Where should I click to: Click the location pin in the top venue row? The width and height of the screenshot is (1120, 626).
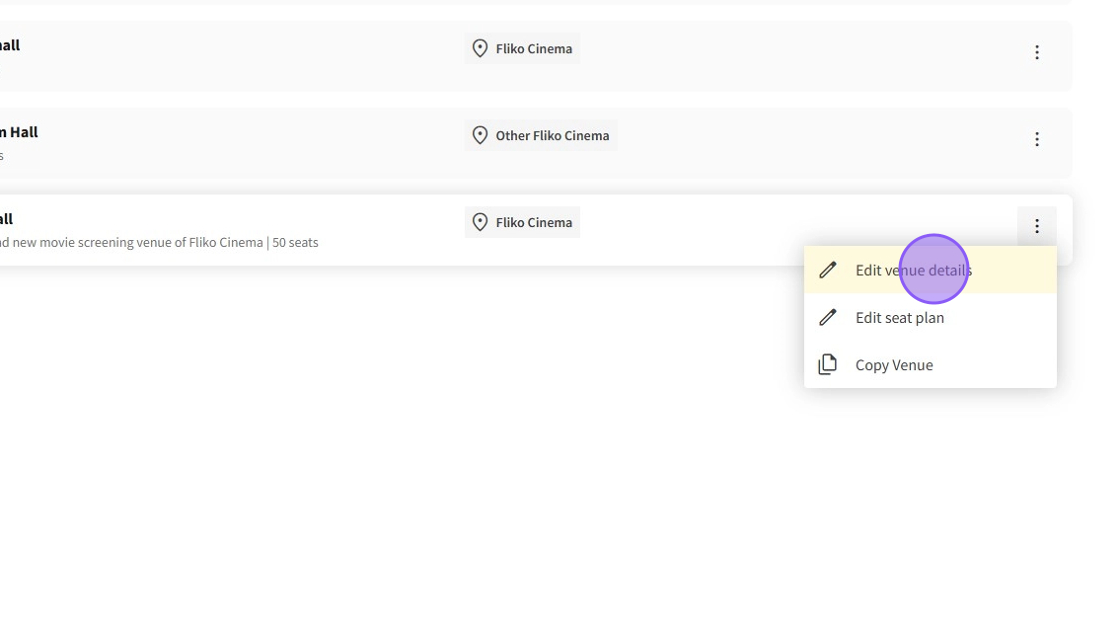point(480,49)
